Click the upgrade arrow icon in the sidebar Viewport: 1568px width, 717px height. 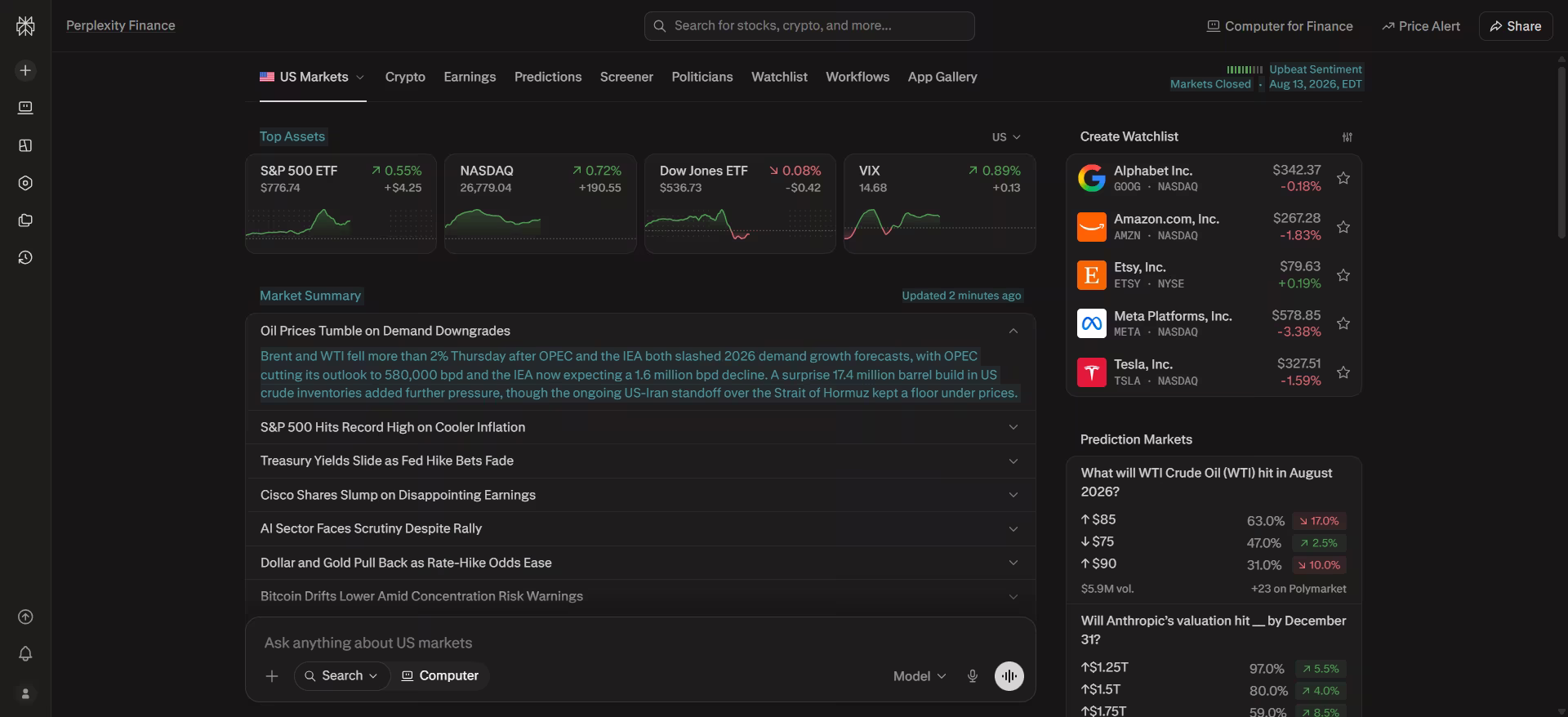[25, 617]
